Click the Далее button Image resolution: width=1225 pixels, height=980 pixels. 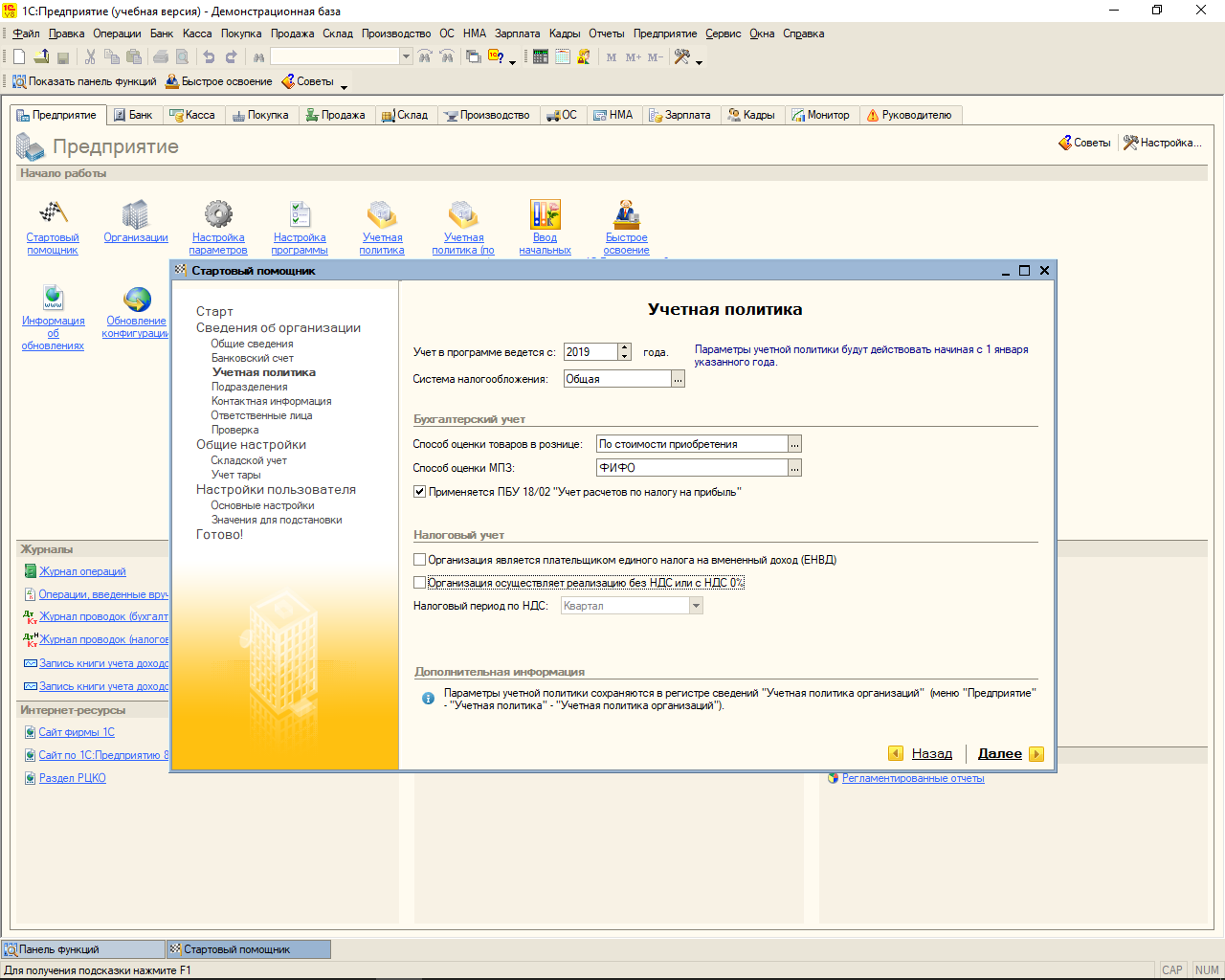pyautogui.click(x=1000, y=753)
